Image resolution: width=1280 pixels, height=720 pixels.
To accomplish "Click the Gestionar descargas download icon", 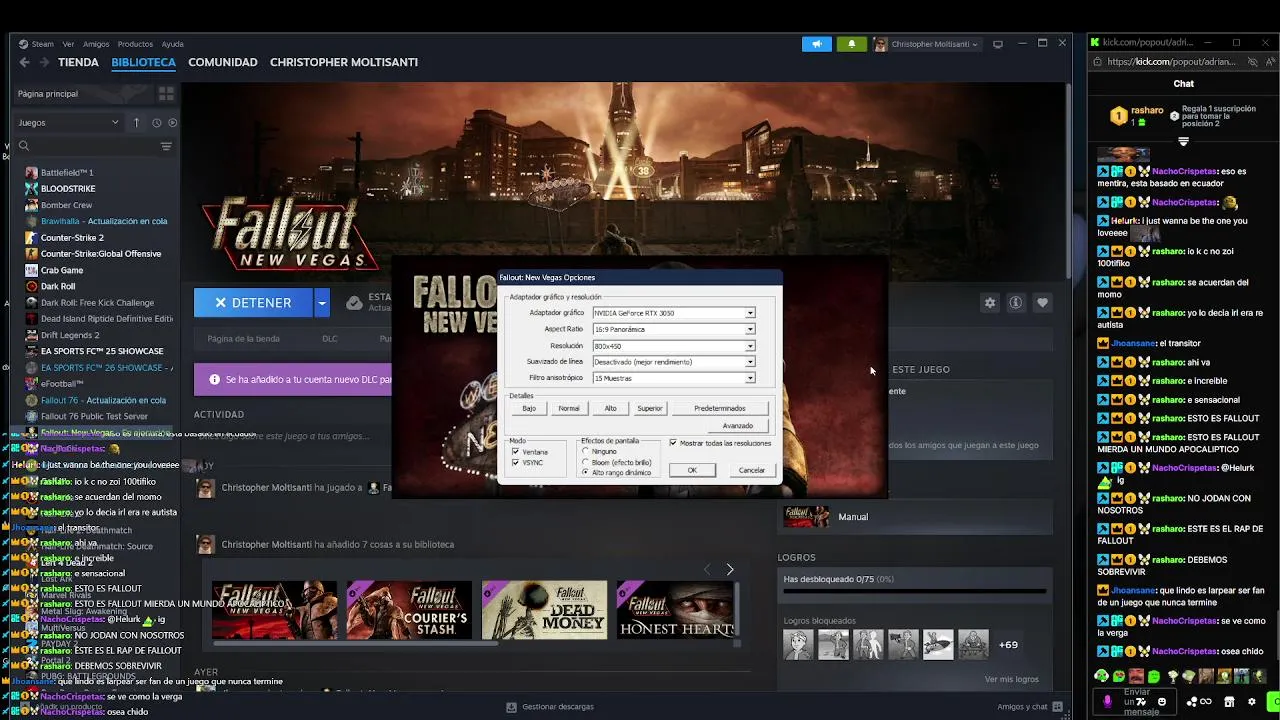I will pos(512,707).
